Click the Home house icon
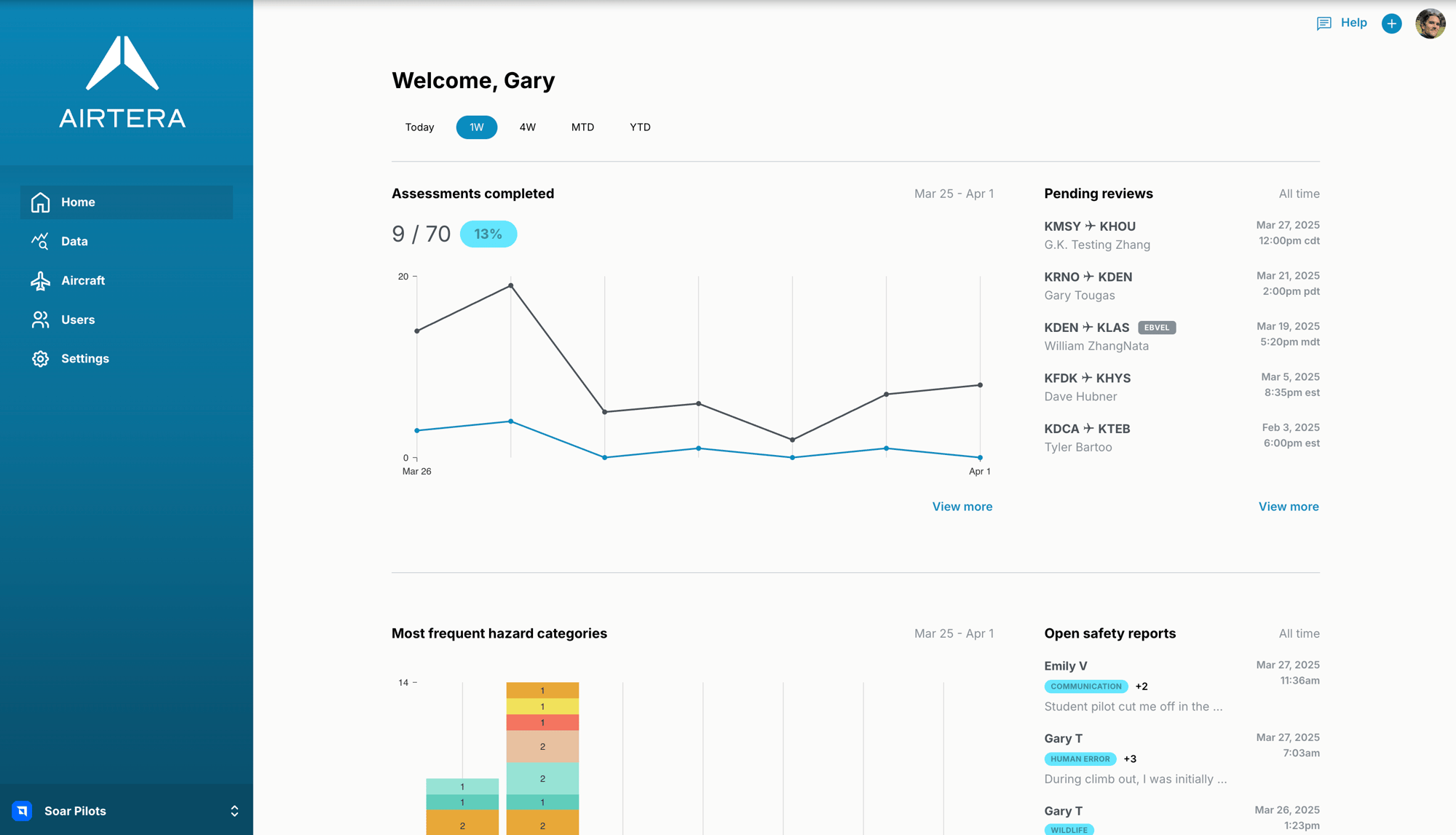This screenshot has width=1456, height=835. coord(41,202)
